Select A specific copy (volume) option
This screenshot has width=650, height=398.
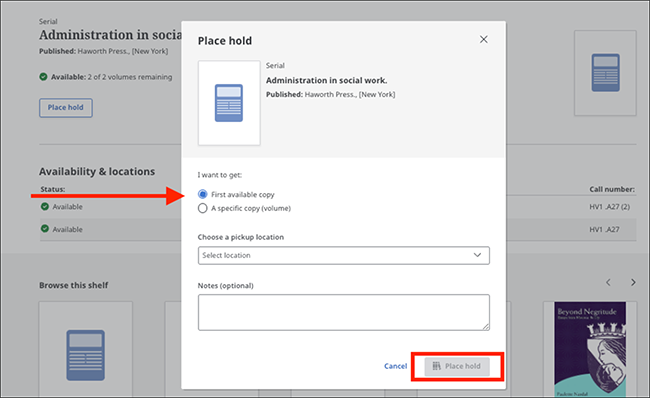pos(202,208)
